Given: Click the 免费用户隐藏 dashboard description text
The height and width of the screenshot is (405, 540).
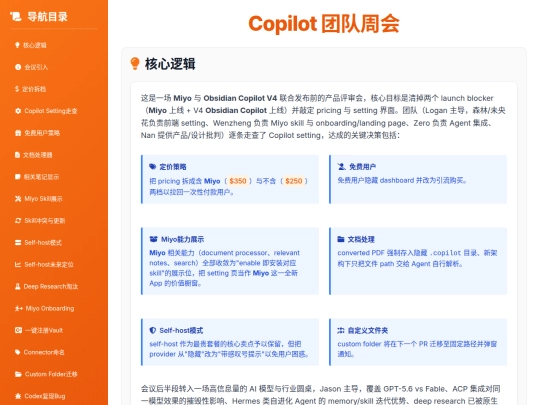Looking at the screenshot, I should (402, 180).
